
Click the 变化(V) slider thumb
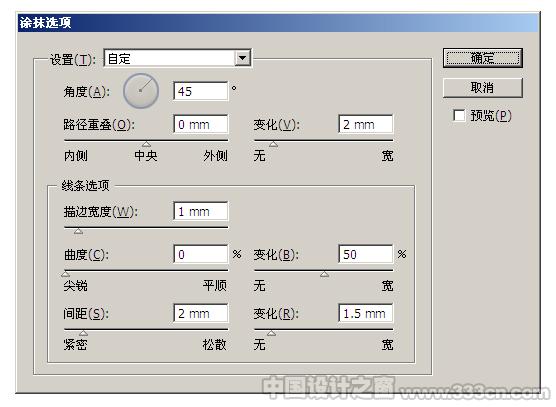pos(273,144)
